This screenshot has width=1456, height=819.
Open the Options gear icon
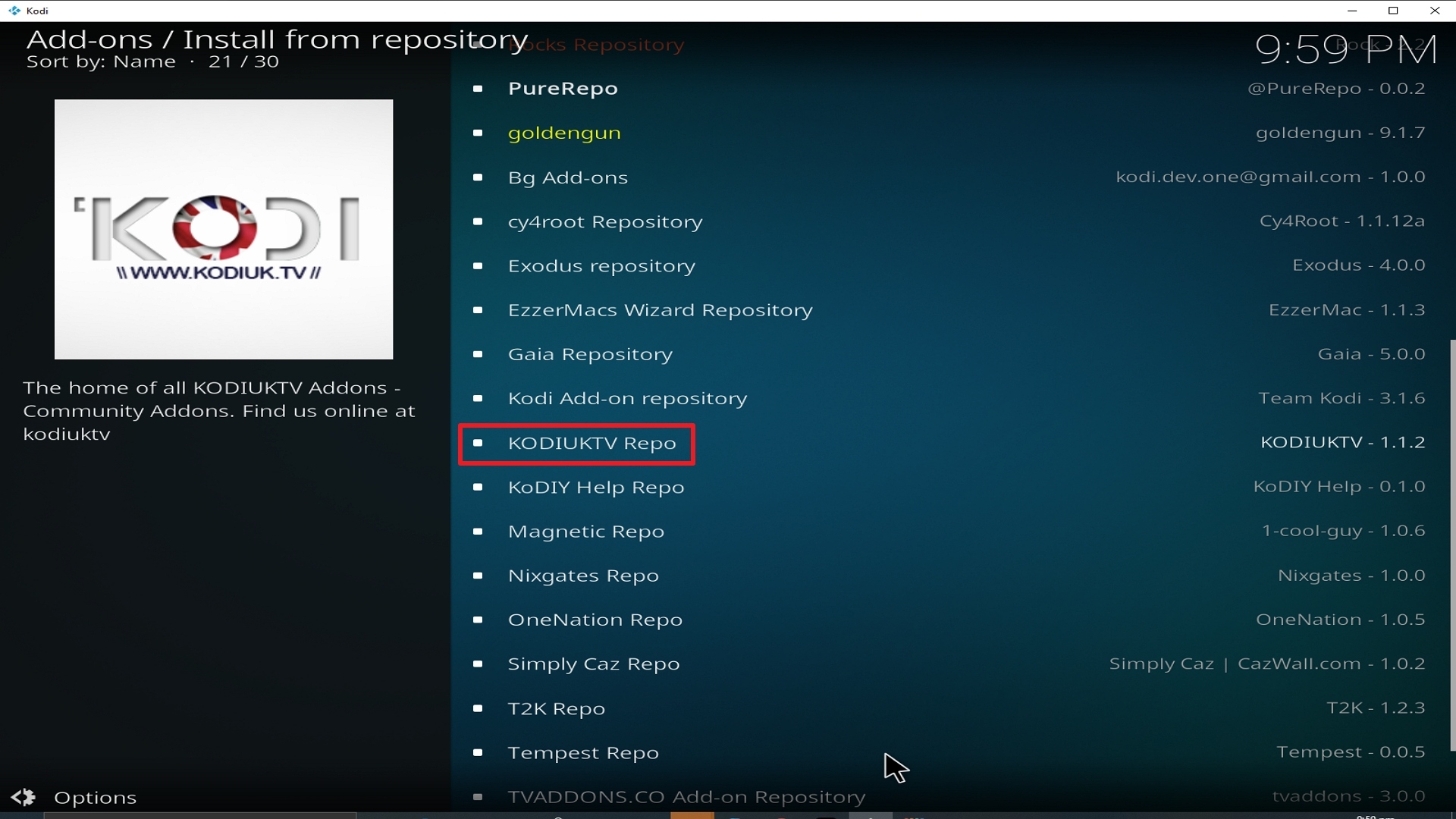(24, 797)
